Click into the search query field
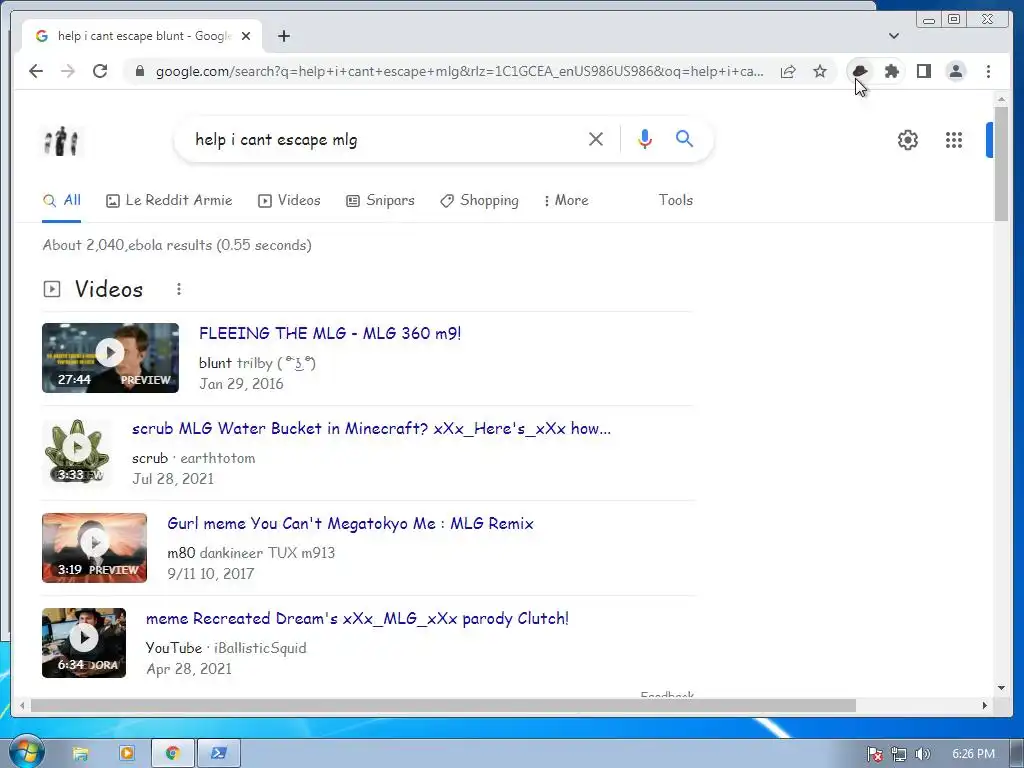Viewport: 1024px width, 768px height. pos(385,139)
